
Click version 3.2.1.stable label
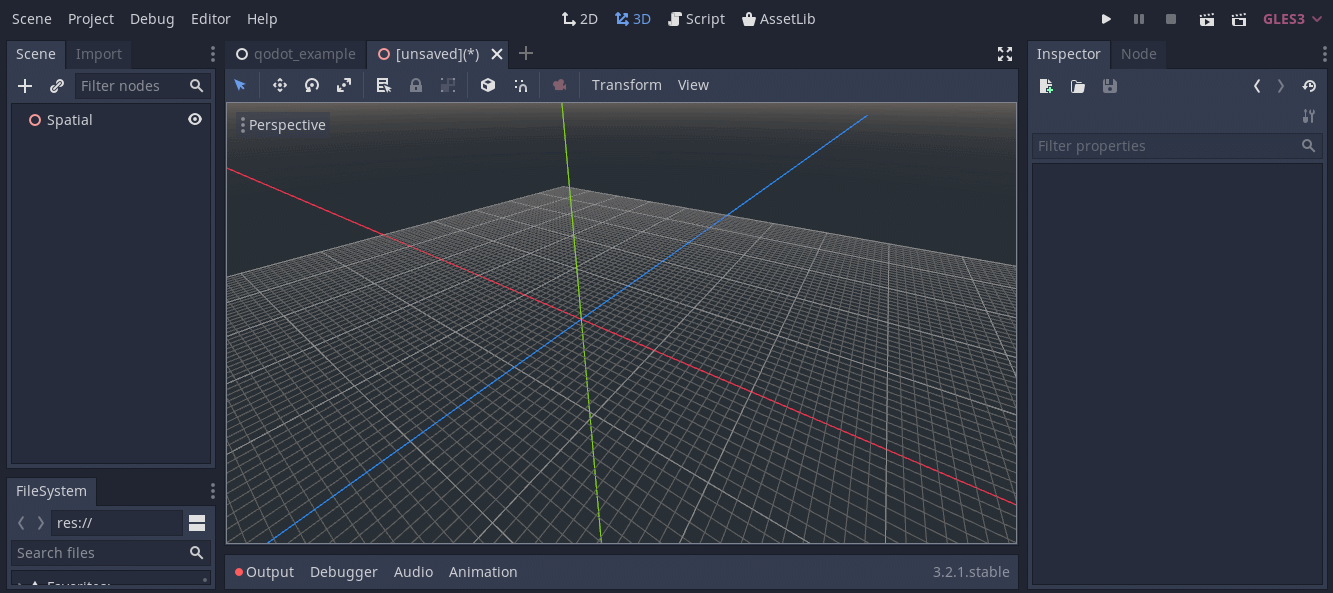[x=971, y=572]
